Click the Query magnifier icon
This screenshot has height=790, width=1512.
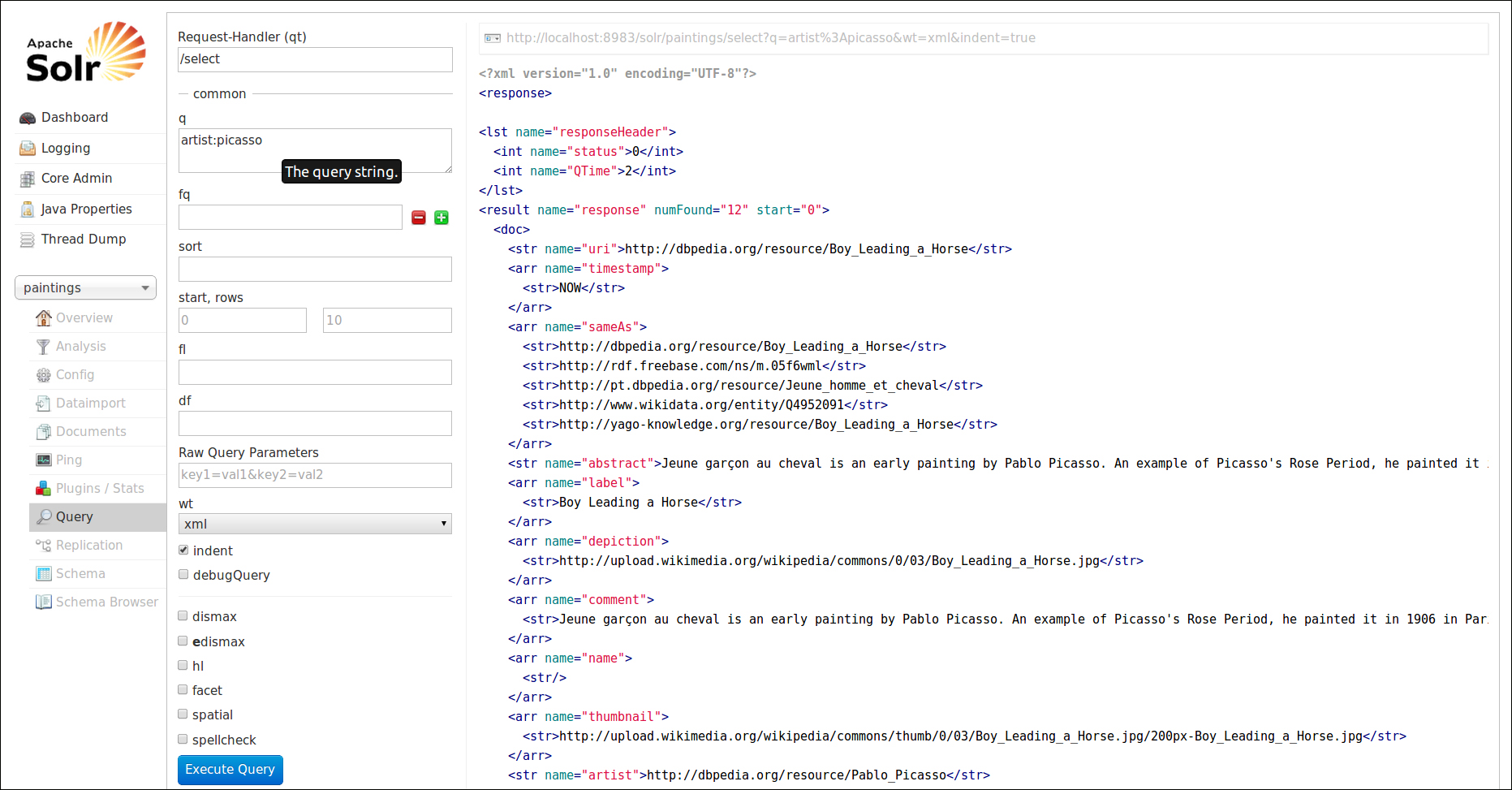click(x=44, y=516)
